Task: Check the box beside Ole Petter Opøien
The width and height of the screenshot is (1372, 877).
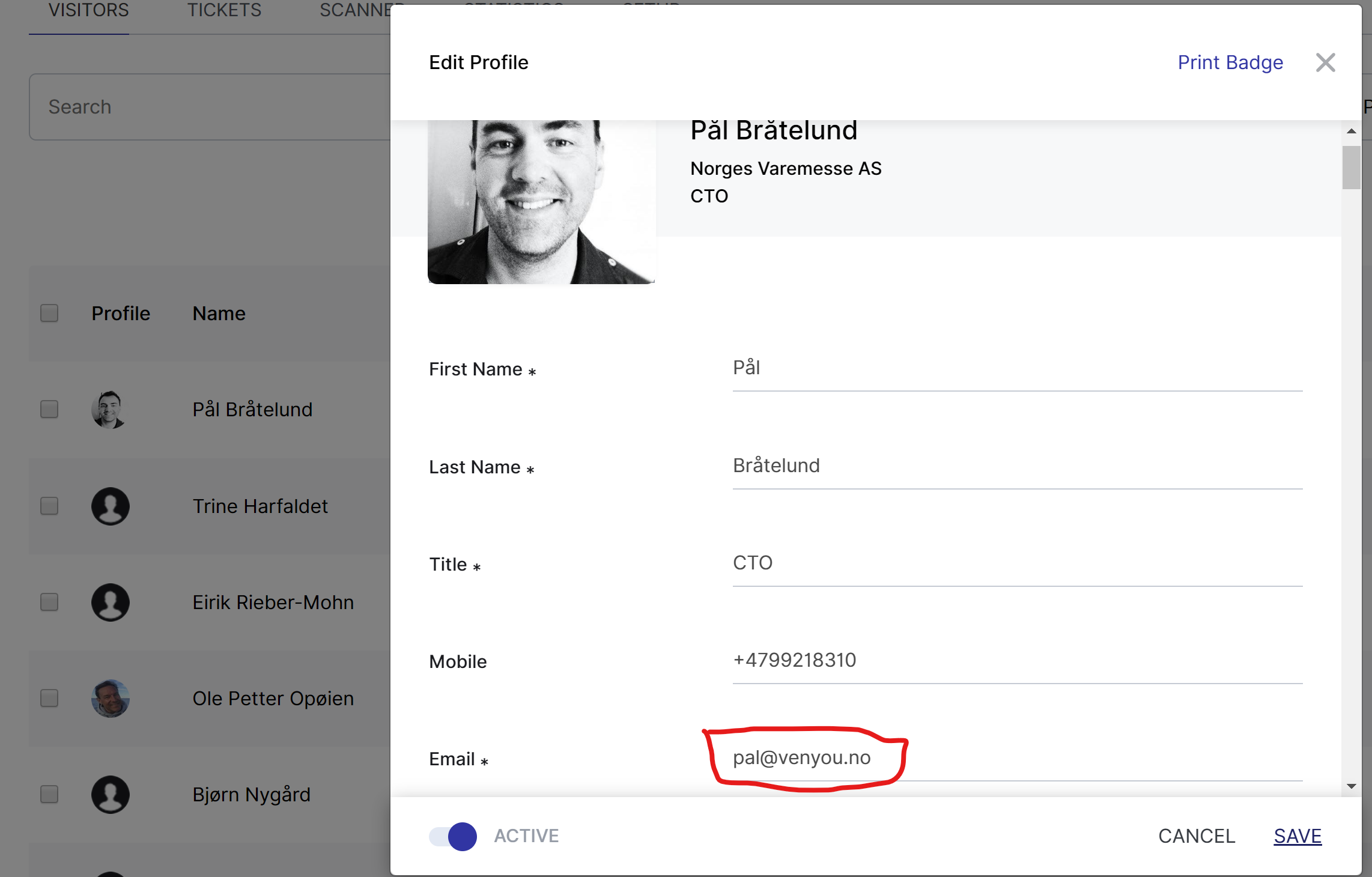Action: (49, 699)
